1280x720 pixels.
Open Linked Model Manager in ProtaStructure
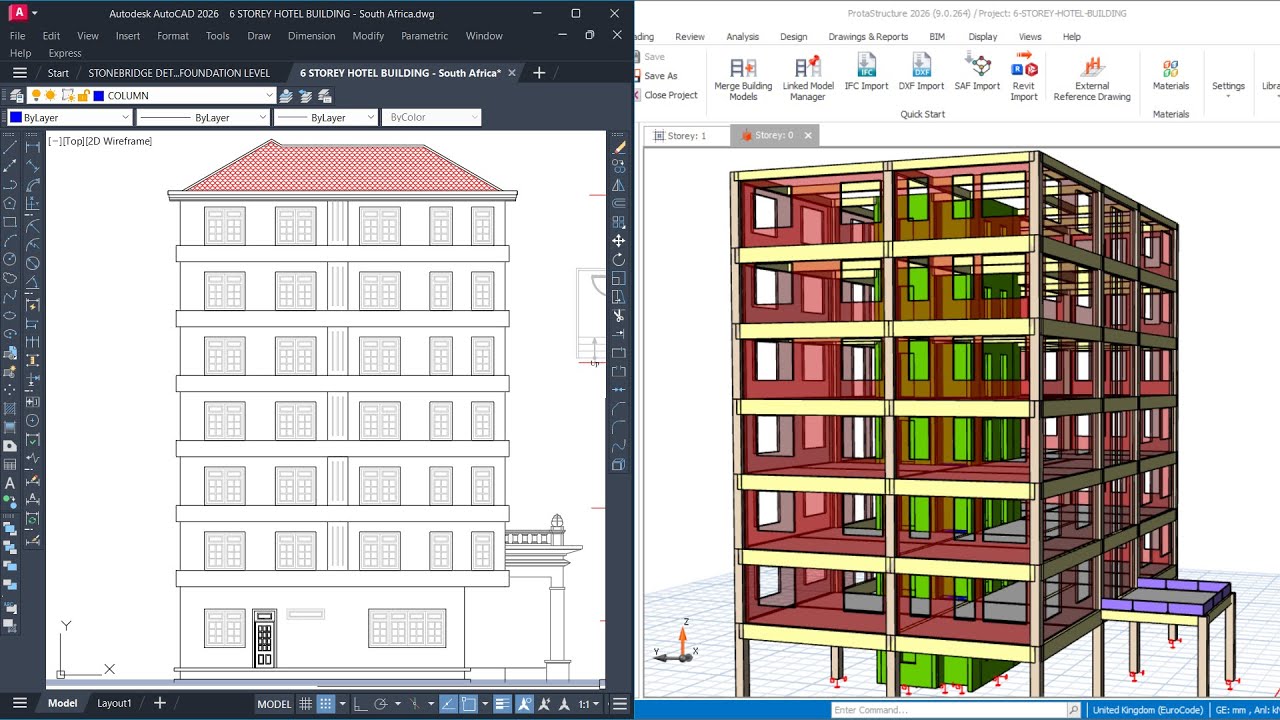[x=808, y=77]
